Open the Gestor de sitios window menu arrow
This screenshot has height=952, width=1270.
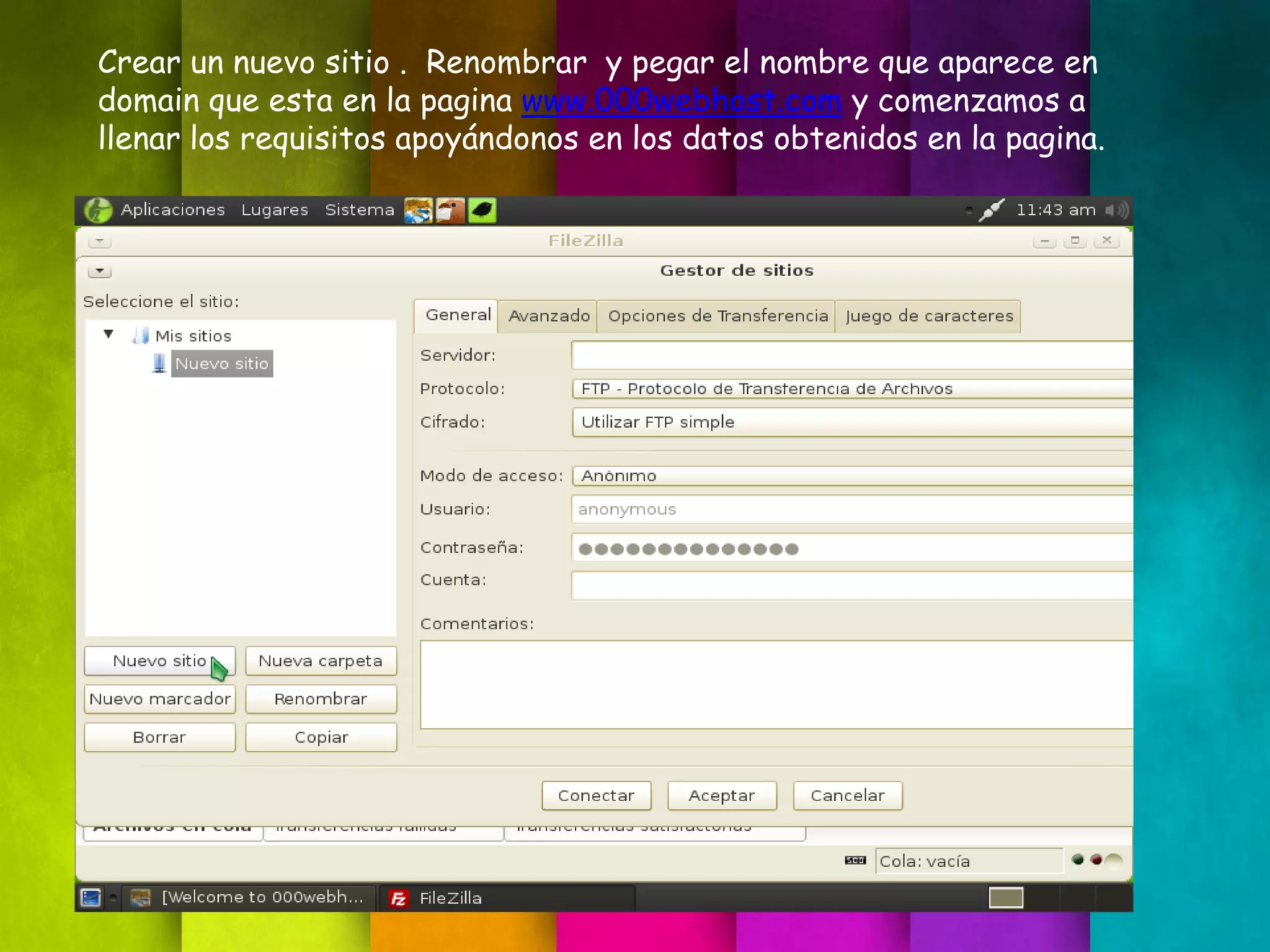tap(99, 271)
